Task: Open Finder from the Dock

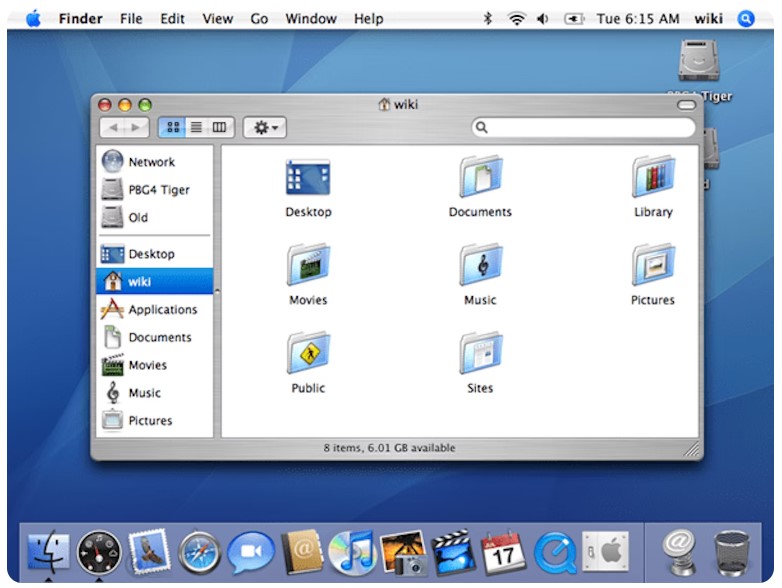Action: [48, 552]
